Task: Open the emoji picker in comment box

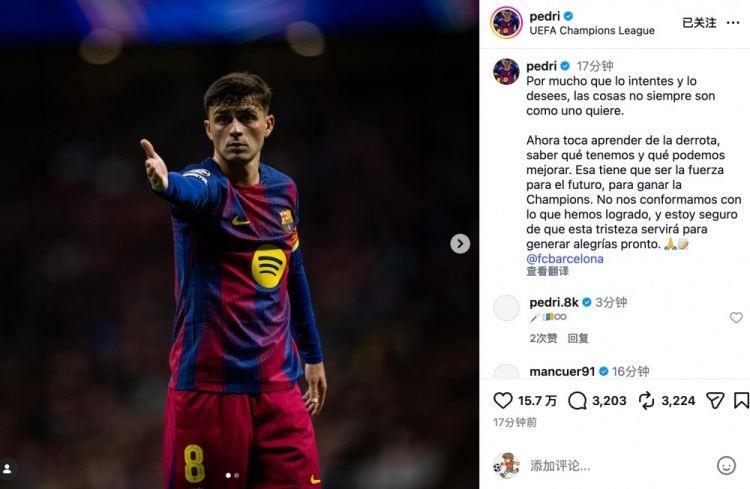Action: tap(727, 465)
